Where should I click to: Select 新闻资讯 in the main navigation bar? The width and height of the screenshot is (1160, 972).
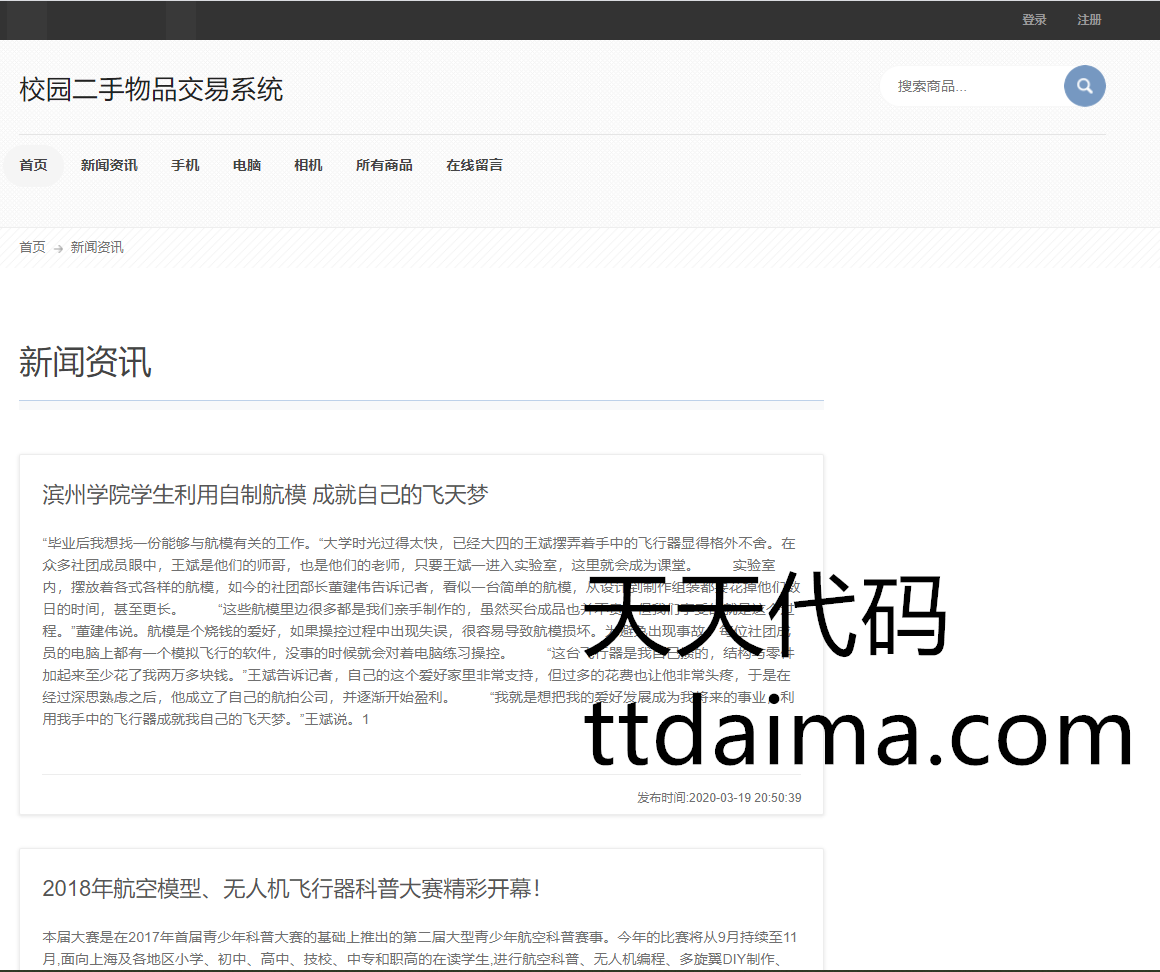tap(109, 165)
